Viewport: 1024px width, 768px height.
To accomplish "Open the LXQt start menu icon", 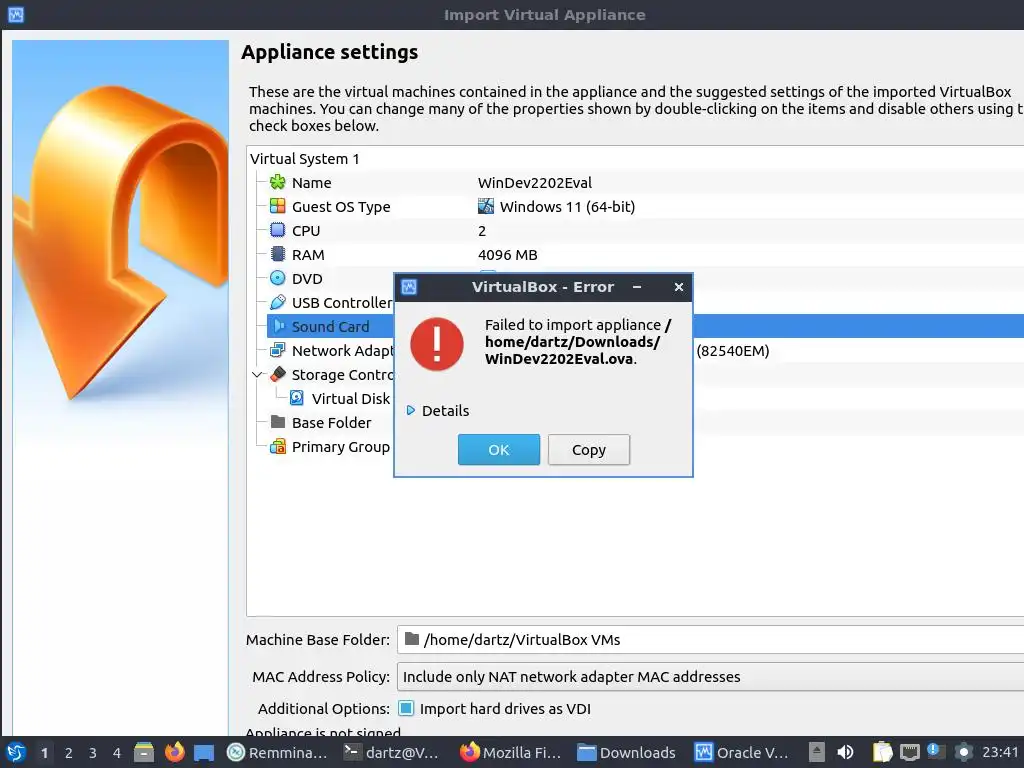I will [x=16, y=752].
